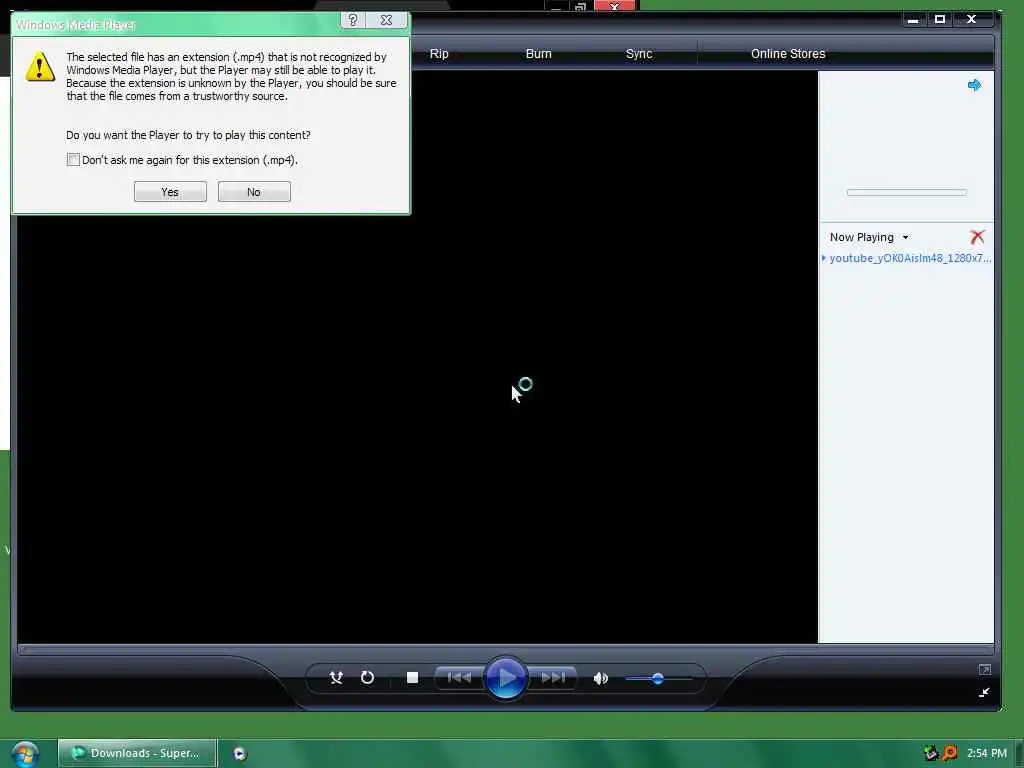Click the warning triangle icon in dialog
The image size is (1024, 768).
coord(40,66)
